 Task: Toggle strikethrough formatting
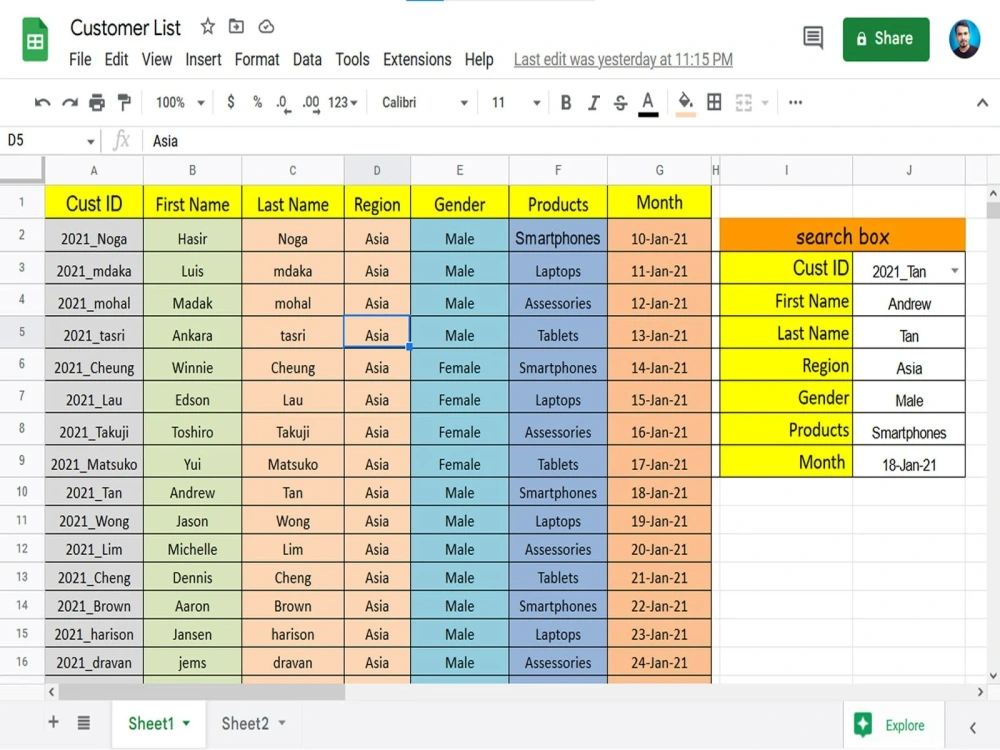tap(621, 103)
